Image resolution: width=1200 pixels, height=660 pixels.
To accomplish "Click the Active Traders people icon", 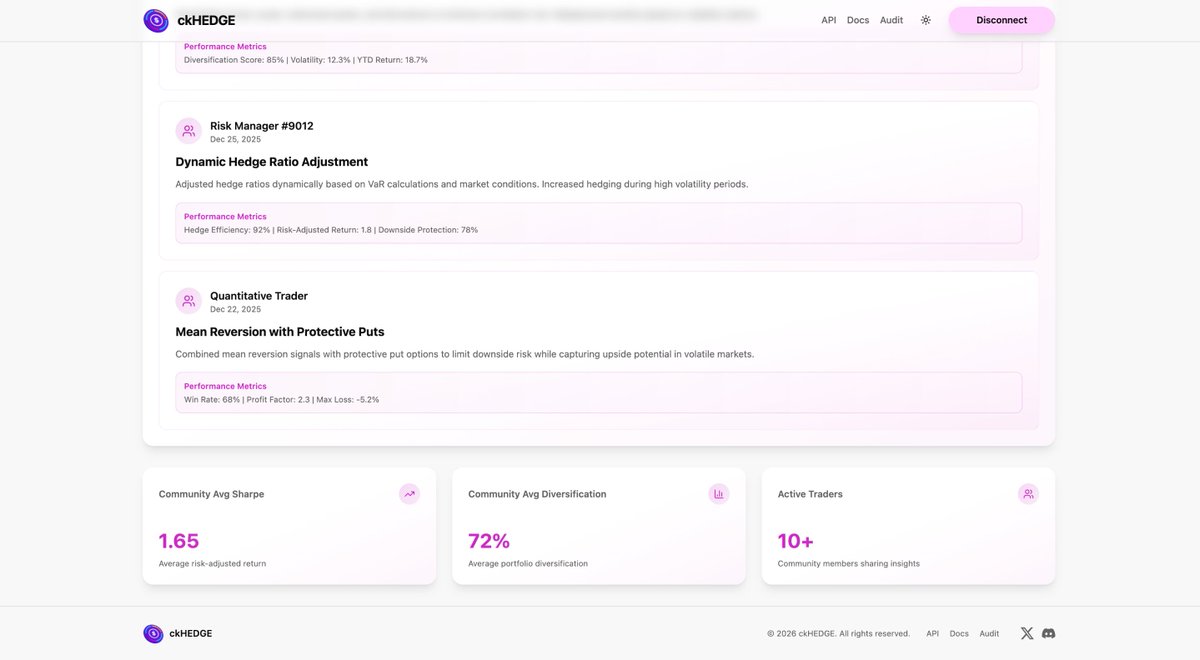I will [x=1028, y=494].
